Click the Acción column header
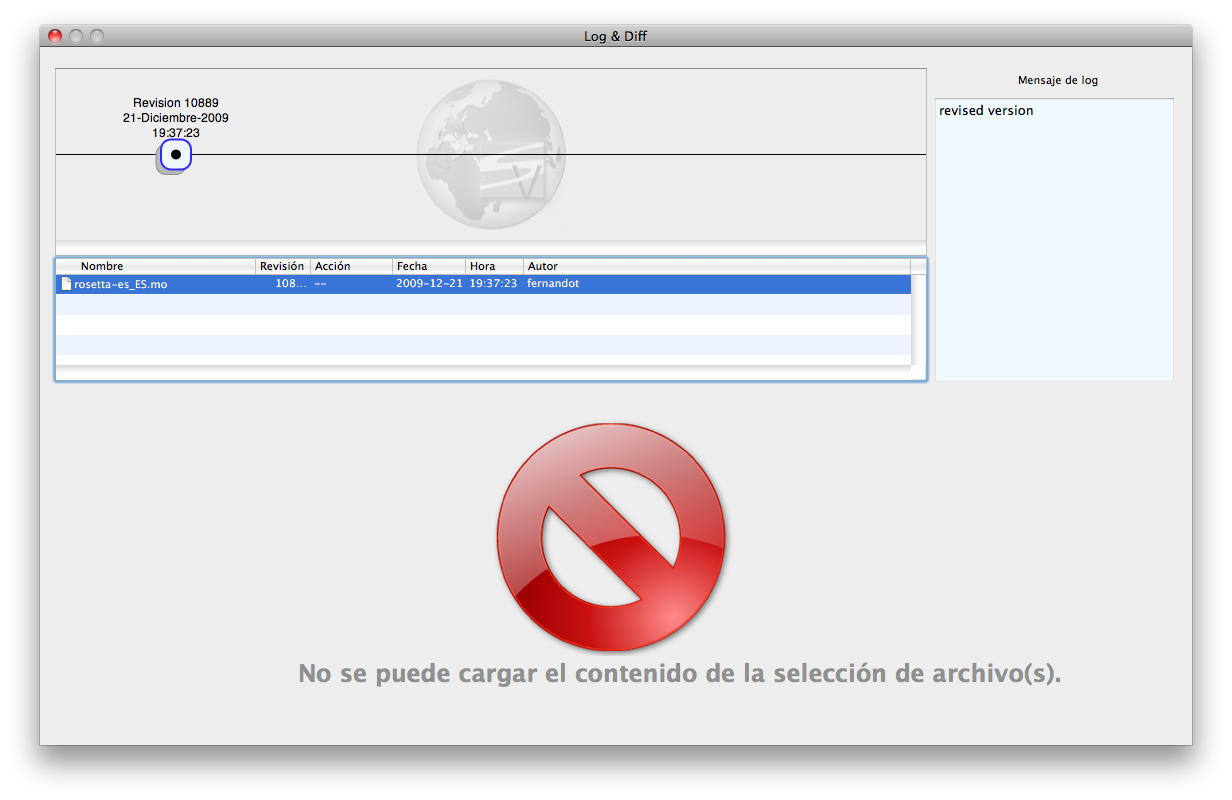 tap(350, 266)
